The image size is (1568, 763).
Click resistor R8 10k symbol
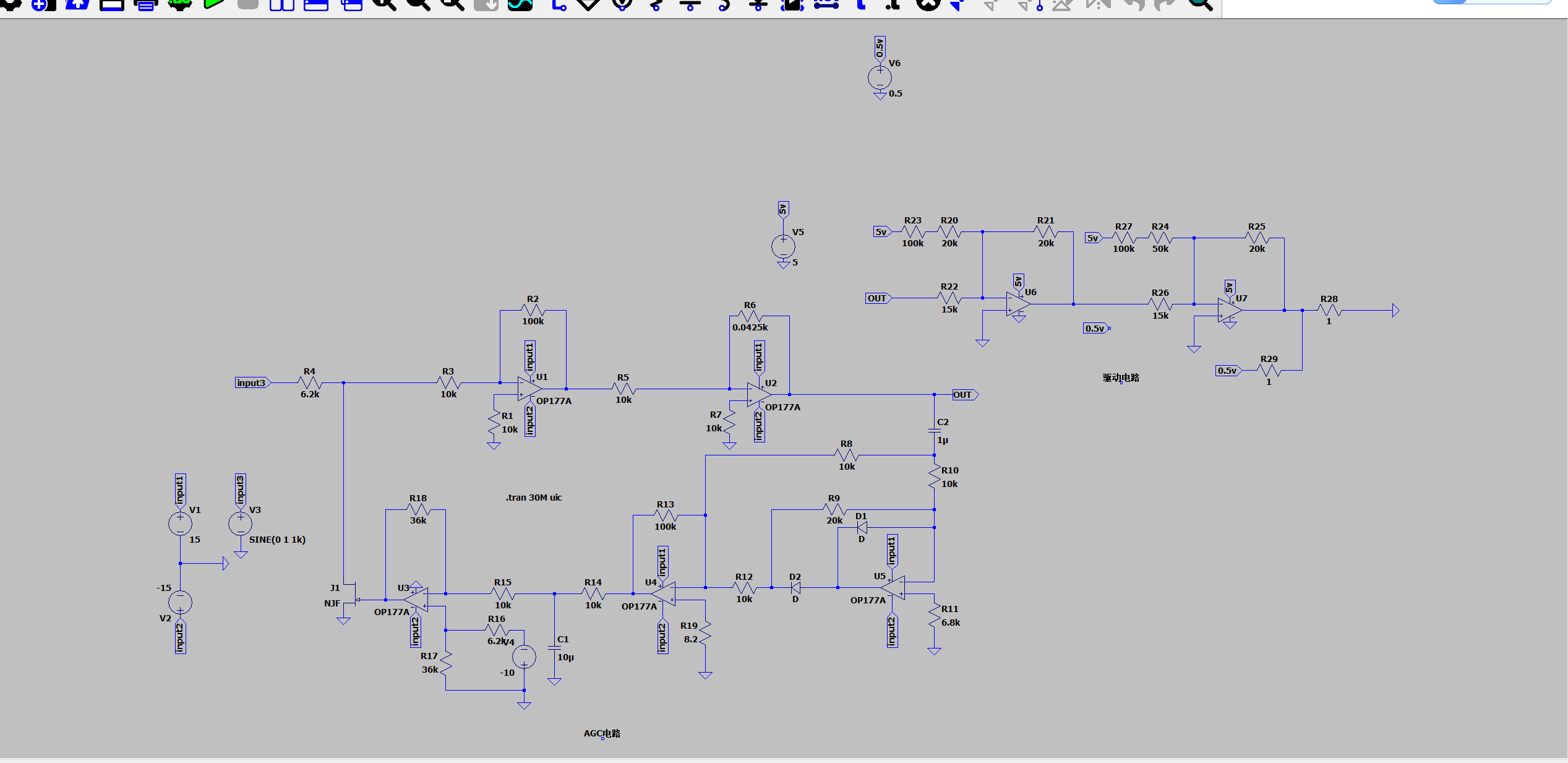click(846, 455)
